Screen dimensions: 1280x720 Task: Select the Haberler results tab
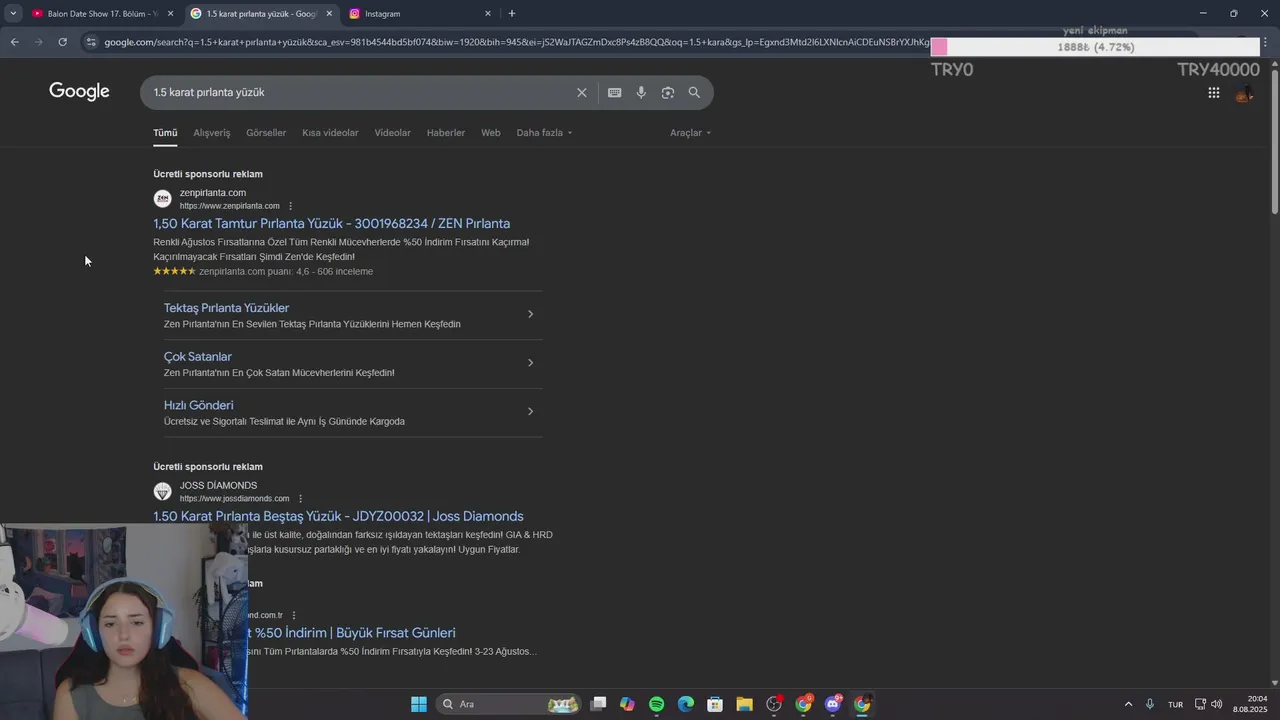tap(445, 133)
